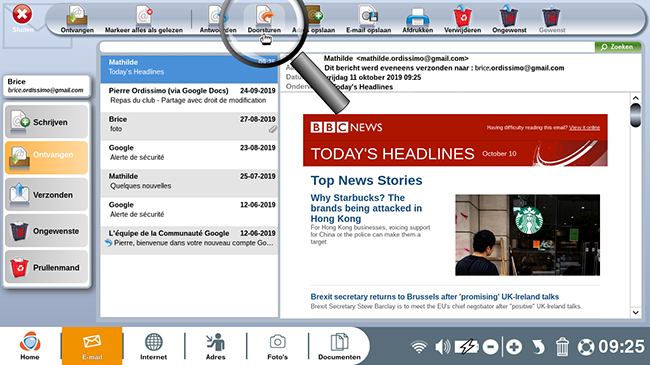Print the email with Afdrukken
The width and height of the screenshot is (650, 365).
click(x=417, y=19)
